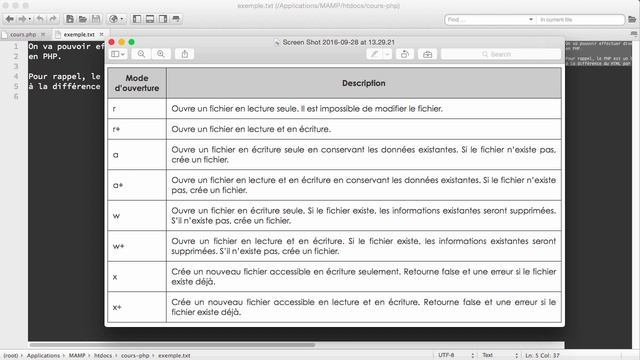Click the 'In current file' scope field
640x360 pixels.
point(580,20)
